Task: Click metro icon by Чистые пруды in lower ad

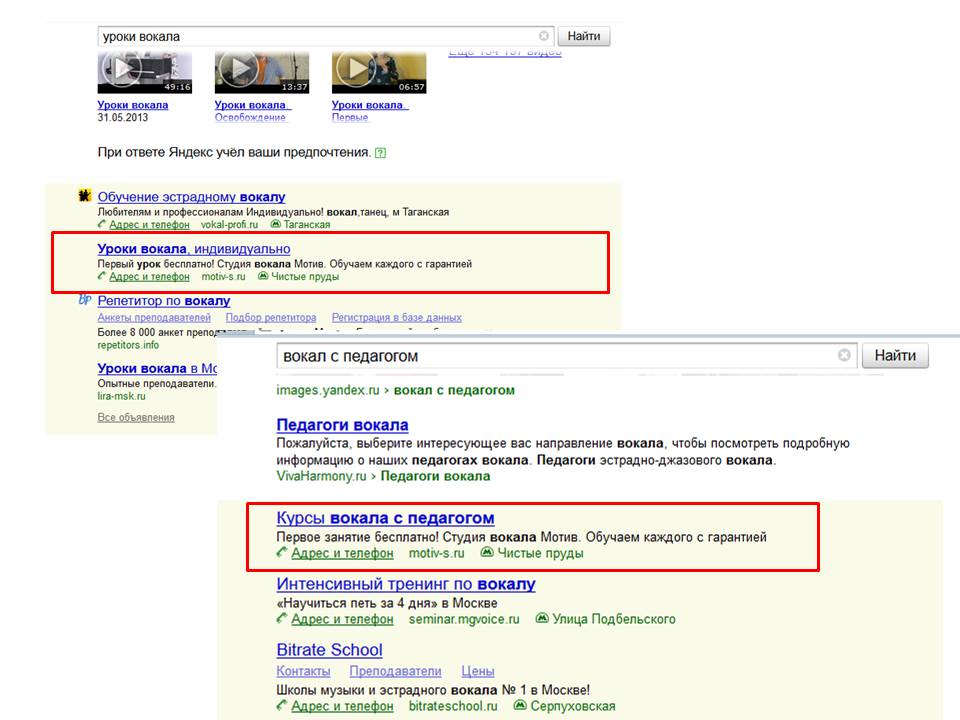Action: tap(487, 552)
